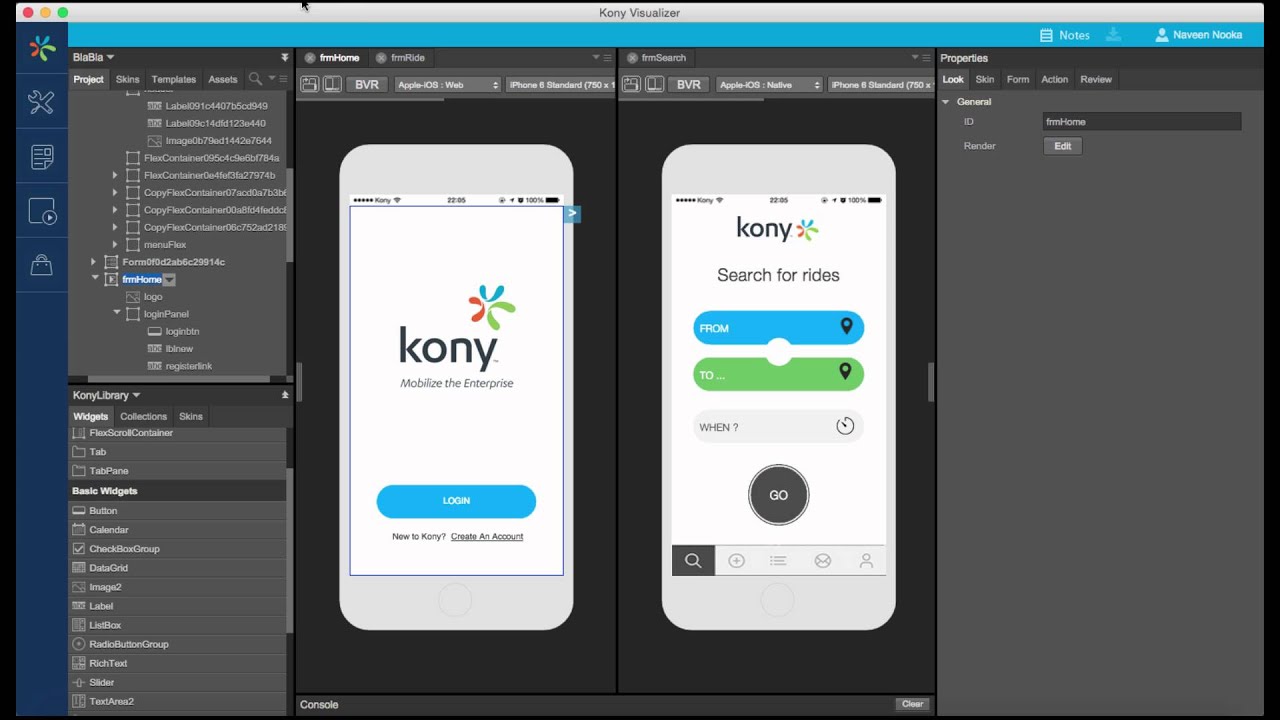This screenshot has height=720, width=1280.
Task: Select the registerlink item in the project tree
Action: click(189, 367)
